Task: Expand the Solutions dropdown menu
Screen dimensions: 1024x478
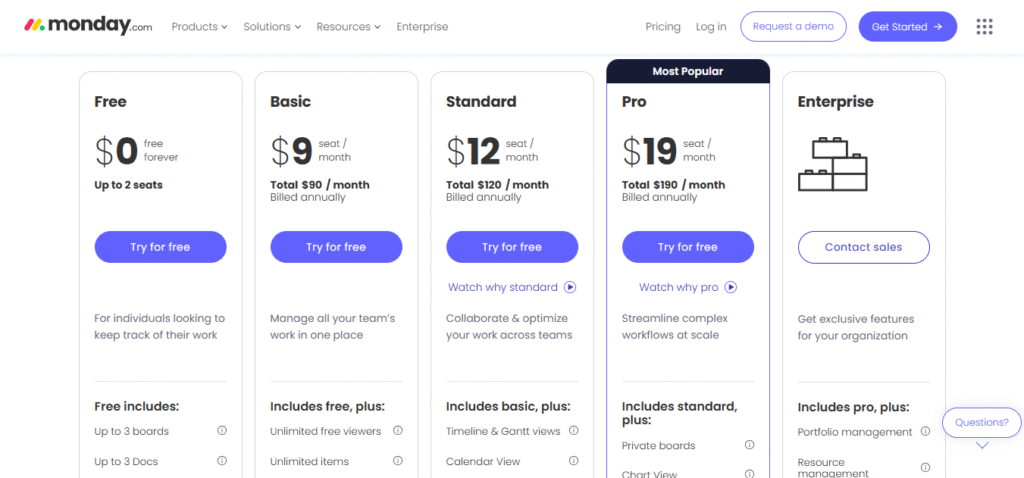Action: (271, 27)
